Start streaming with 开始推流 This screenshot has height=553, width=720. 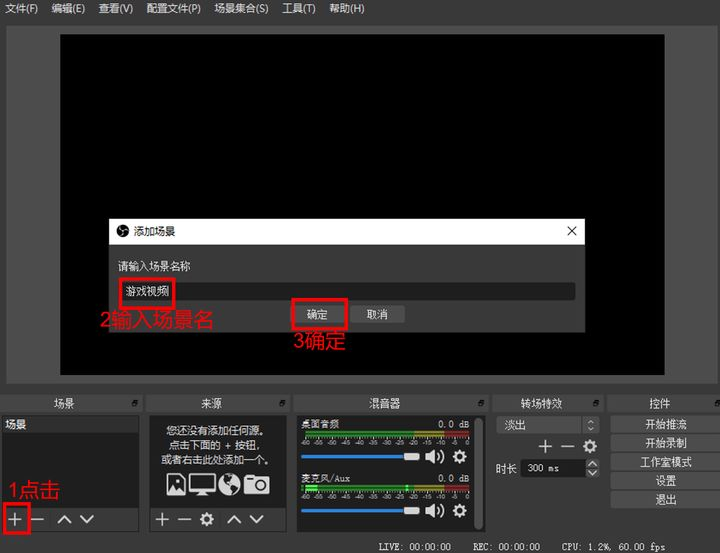click(x=665, y=424)
